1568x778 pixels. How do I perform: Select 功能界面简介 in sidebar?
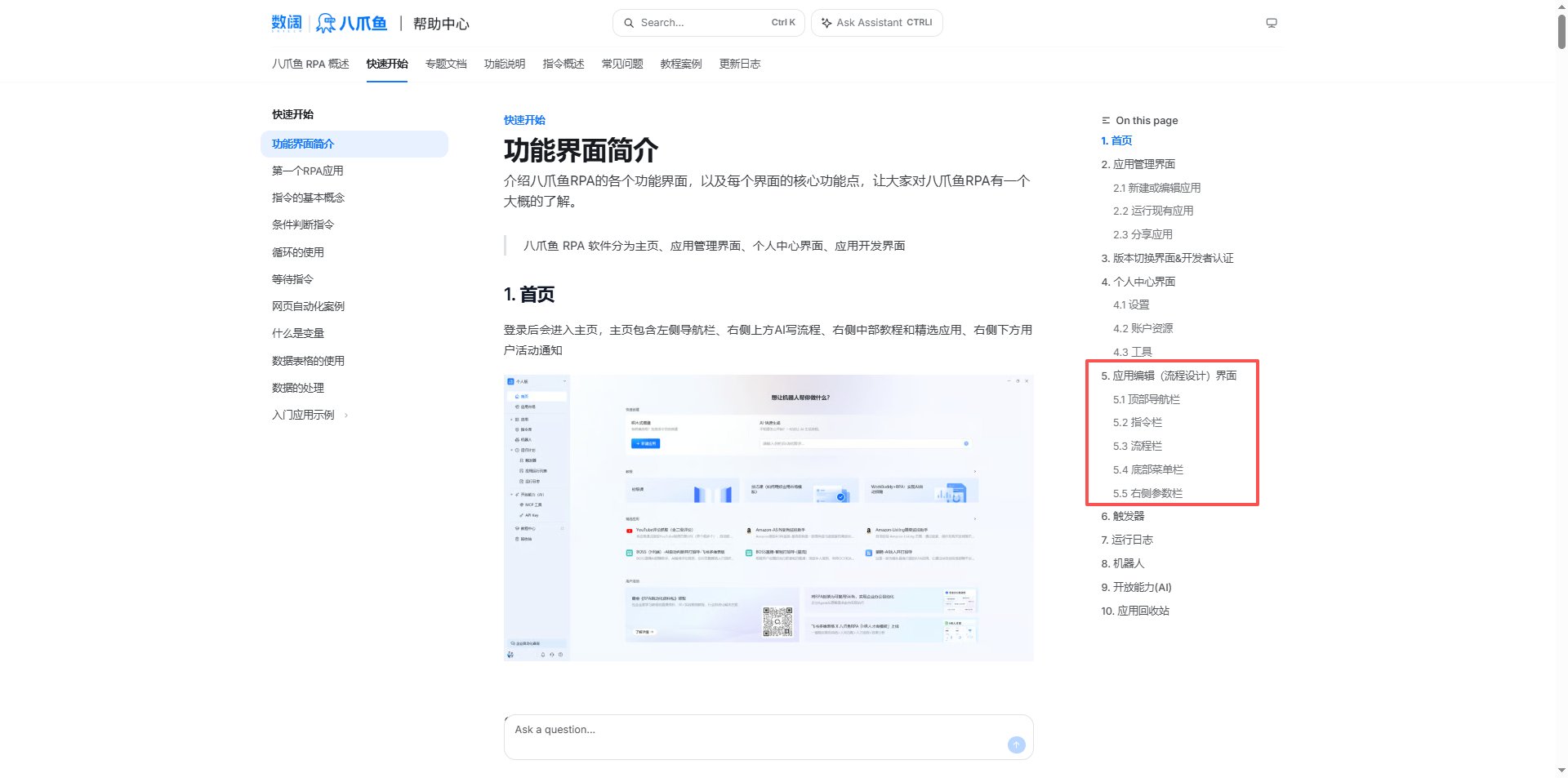(354, 144)
